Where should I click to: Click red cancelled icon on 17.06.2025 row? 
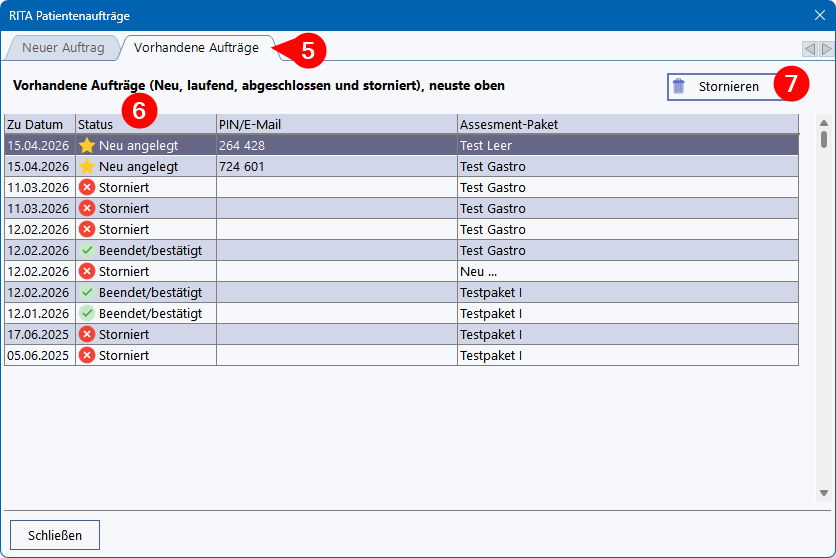click(87, 334)
